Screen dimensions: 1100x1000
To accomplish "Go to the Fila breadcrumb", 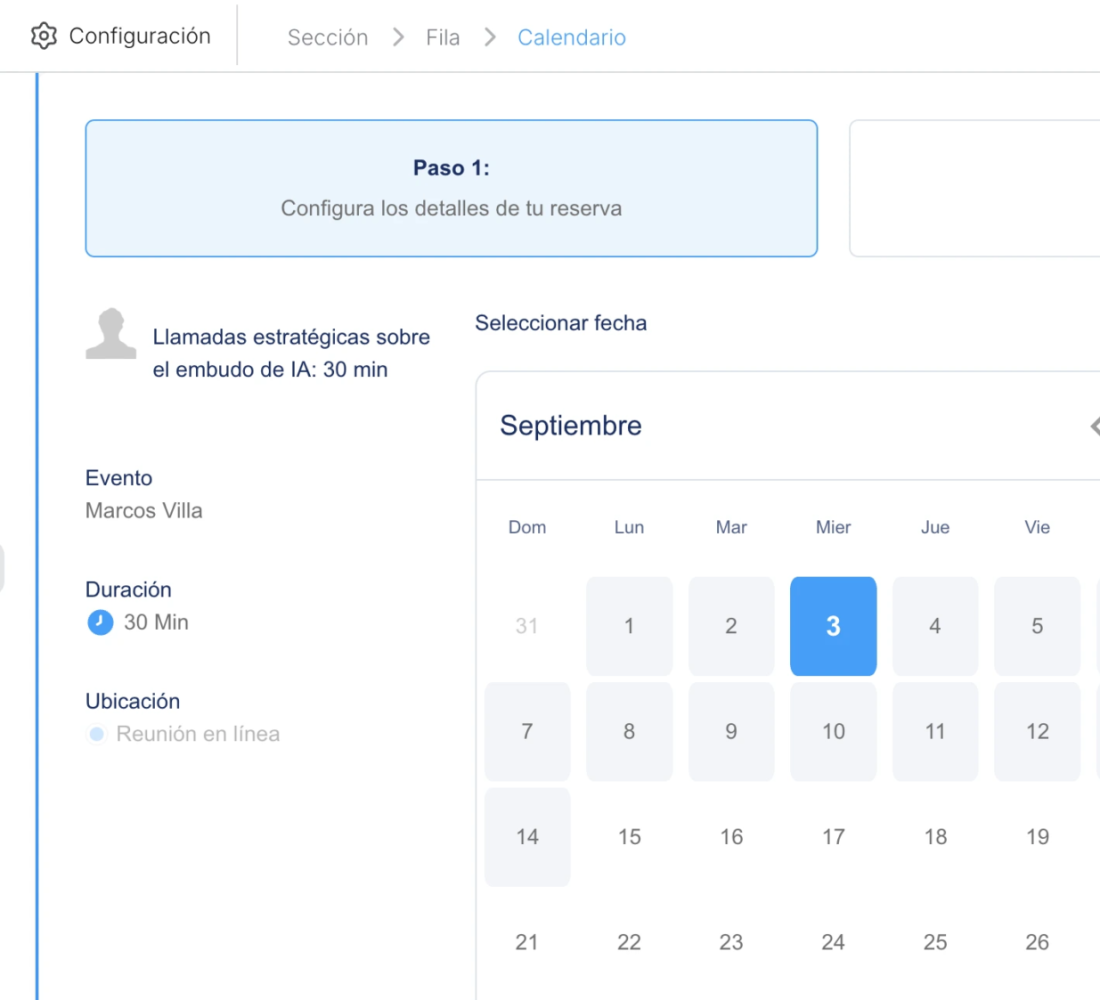I will (x=442, y=38).
